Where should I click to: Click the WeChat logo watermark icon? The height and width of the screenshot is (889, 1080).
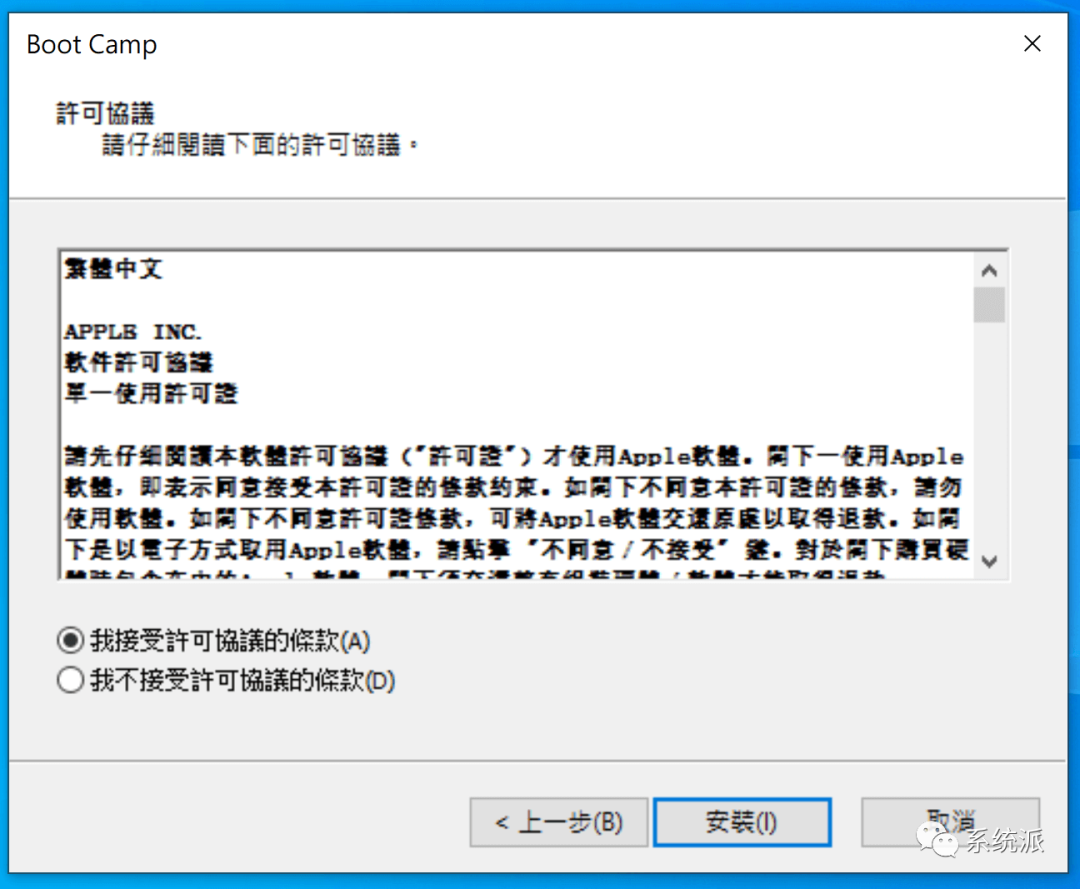click(937, 839)
